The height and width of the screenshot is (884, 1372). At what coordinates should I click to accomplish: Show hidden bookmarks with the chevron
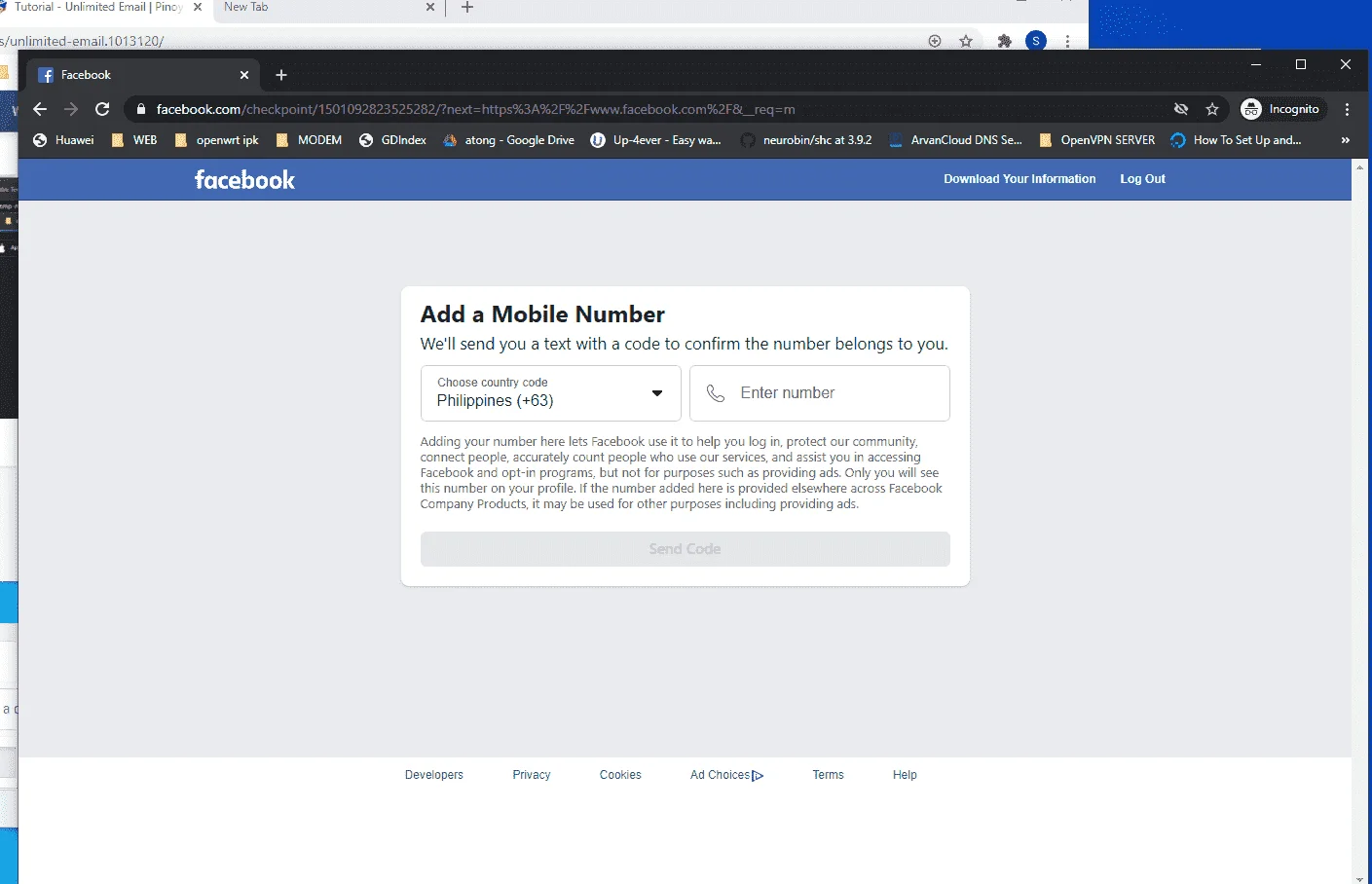[1346, 140]
